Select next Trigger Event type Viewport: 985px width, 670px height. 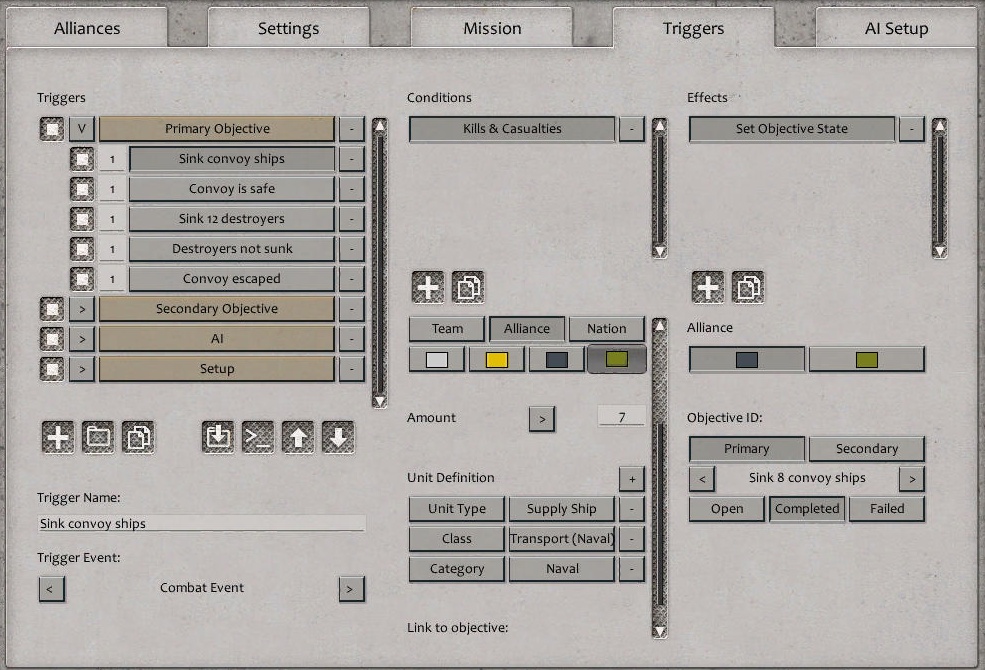coord(351,589)
